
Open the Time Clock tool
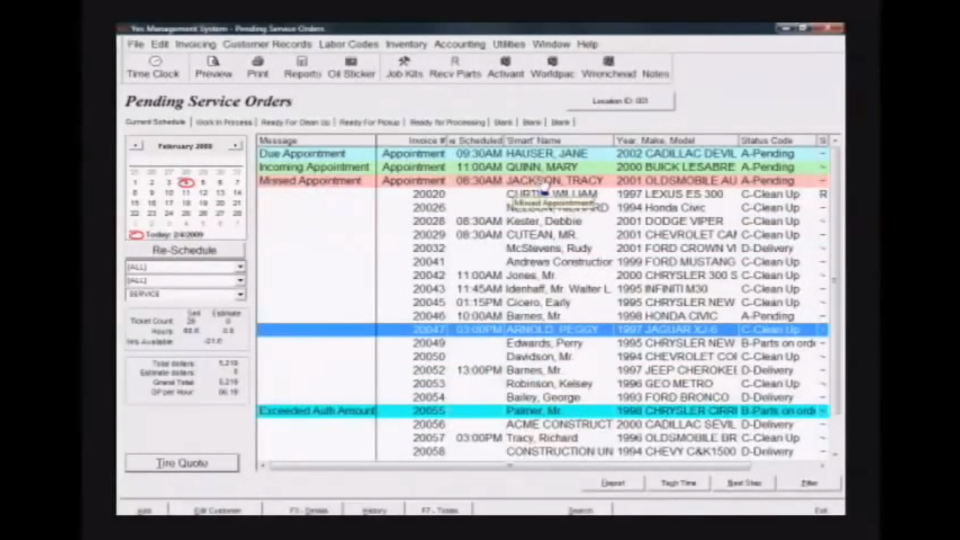pos(153,67)
